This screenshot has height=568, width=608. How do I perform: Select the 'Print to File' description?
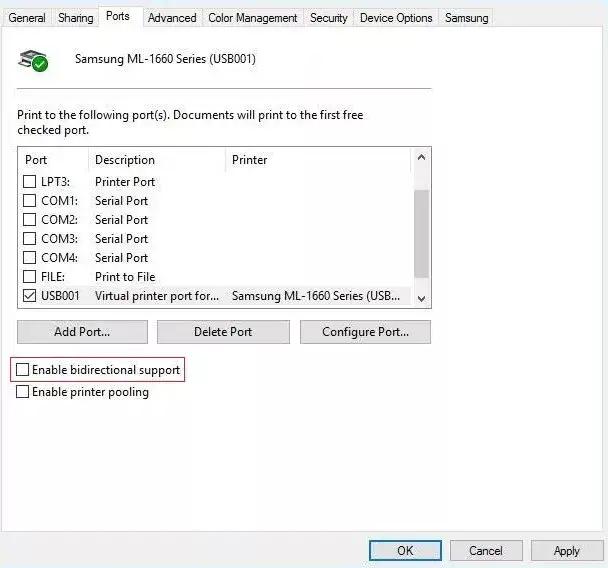point(125,276)
